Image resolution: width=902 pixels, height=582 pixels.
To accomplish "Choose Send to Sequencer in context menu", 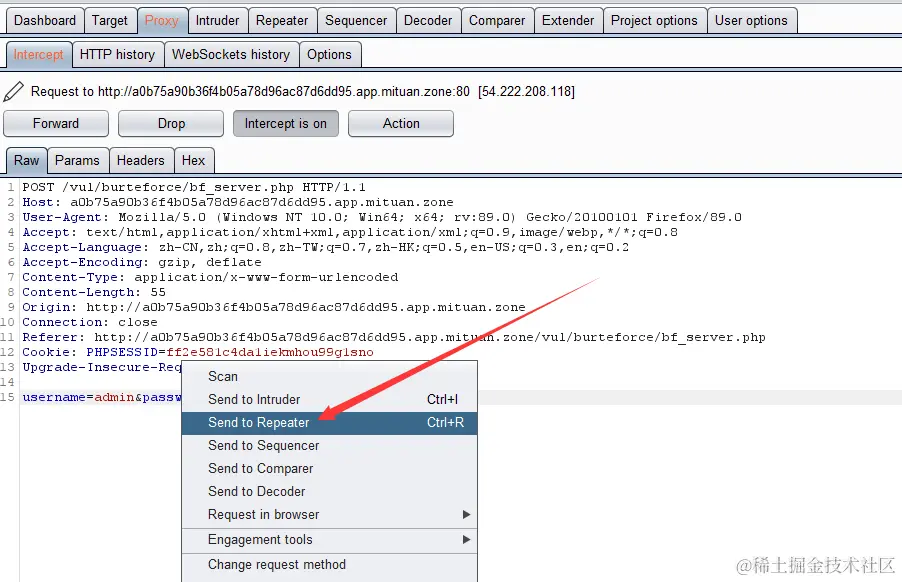I will pos(330,446).
